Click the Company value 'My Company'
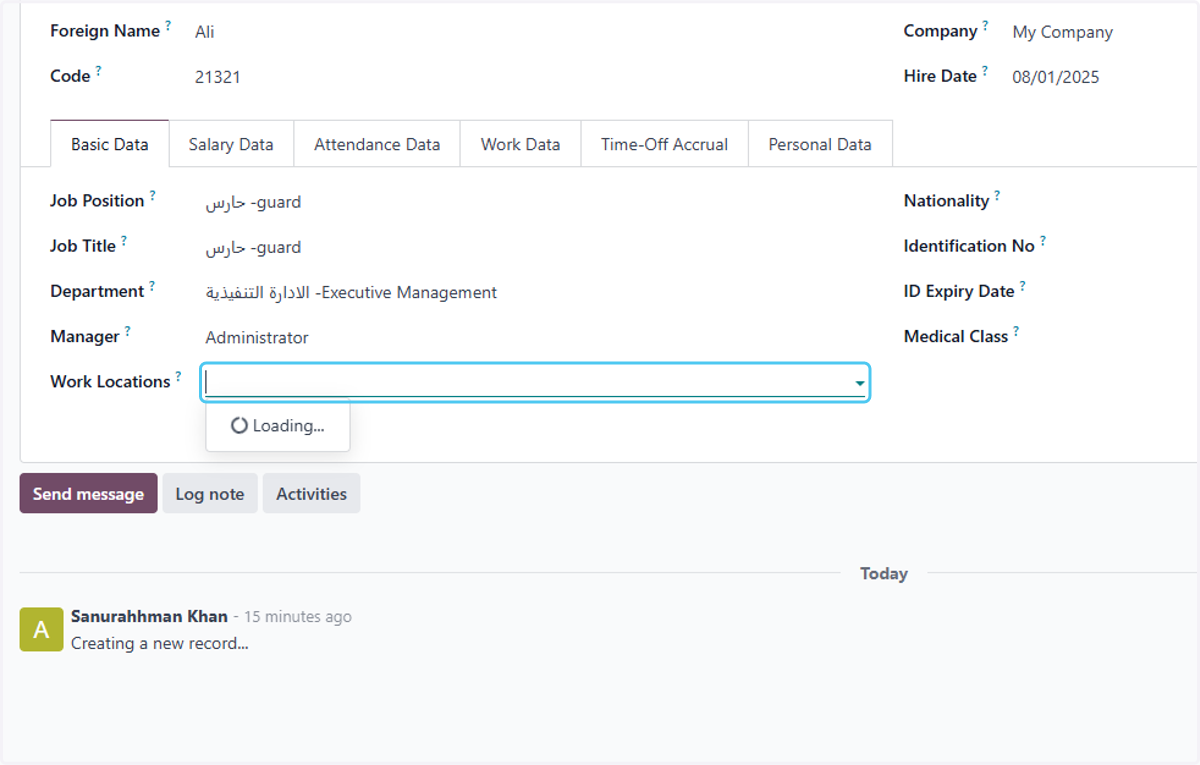 click(1062, 32)
